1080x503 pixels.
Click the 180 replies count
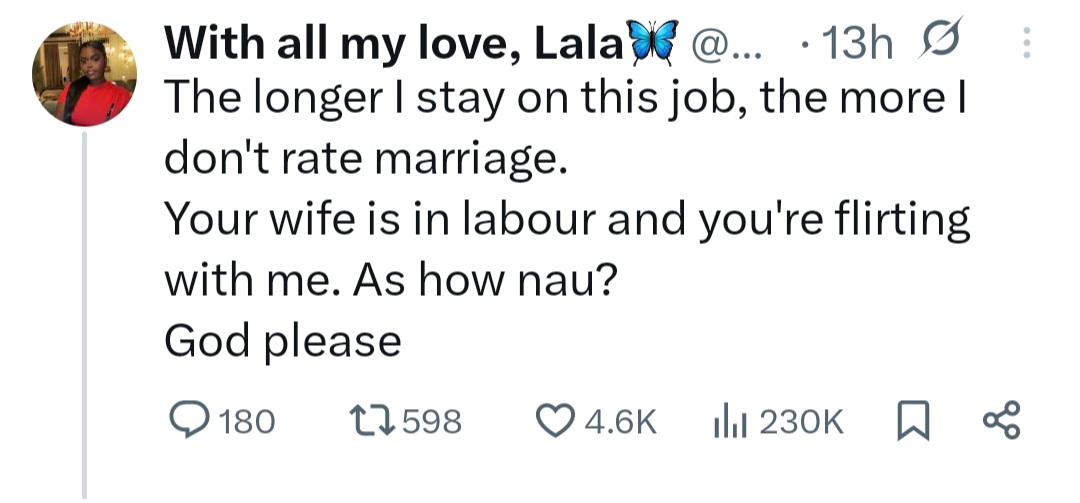coord(246,422)
